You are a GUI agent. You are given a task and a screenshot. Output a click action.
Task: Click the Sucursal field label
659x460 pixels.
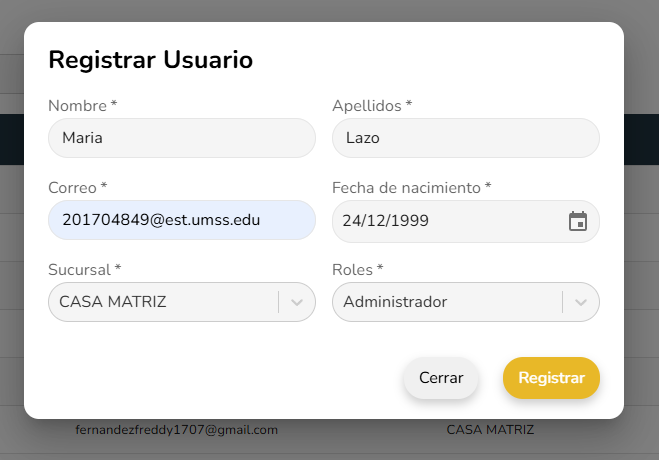[84, 270]
